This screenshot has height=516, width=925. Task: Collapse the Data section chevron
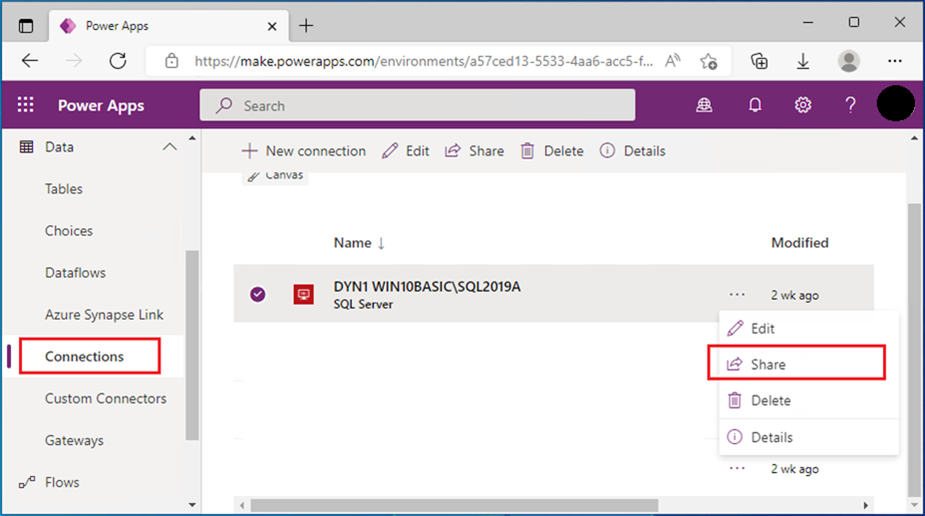click(x=169, y=147)
